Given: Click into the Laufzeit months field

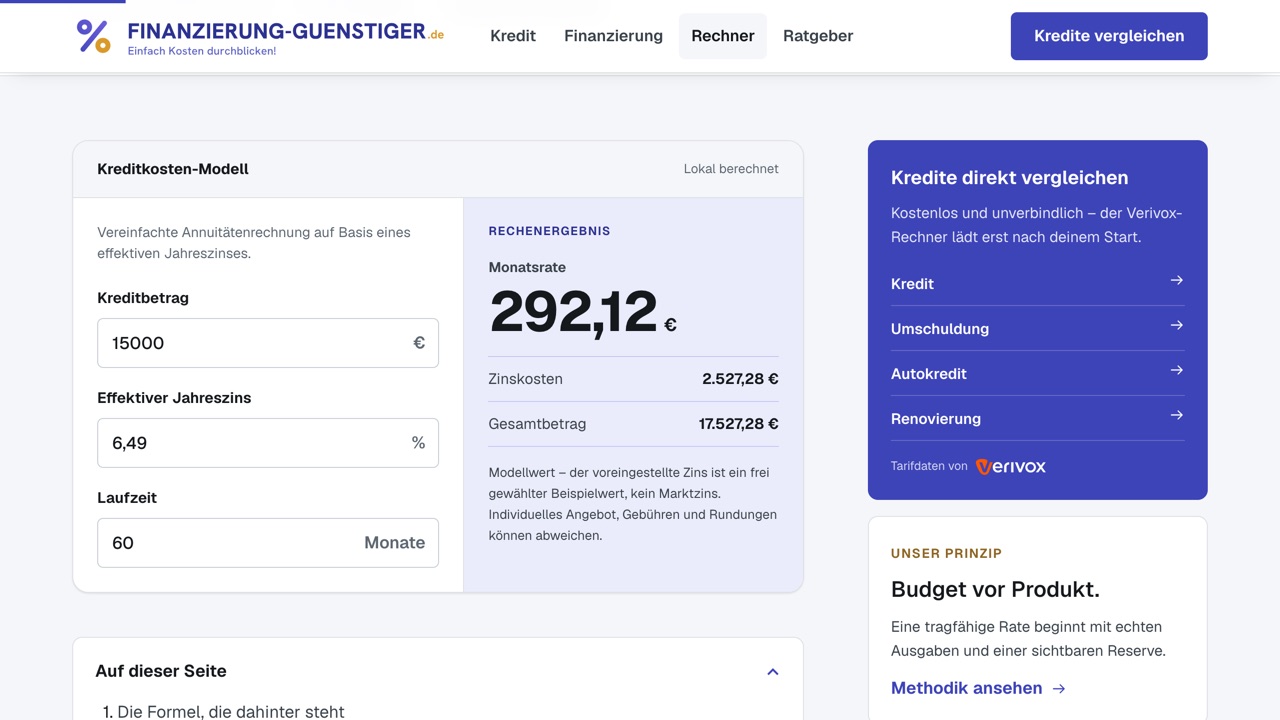Looking at the screenshot, I should click(x=268, y=543).
